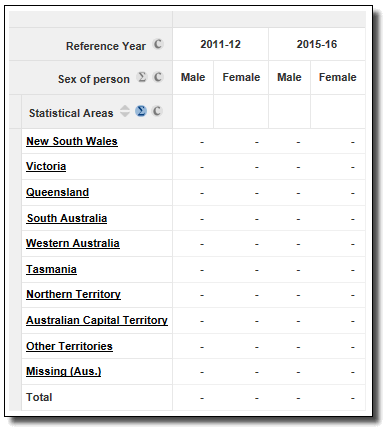Click the C icon beside Statistical Areas
The height and width of the screenshot is (427, 383).
pos(157,111)
